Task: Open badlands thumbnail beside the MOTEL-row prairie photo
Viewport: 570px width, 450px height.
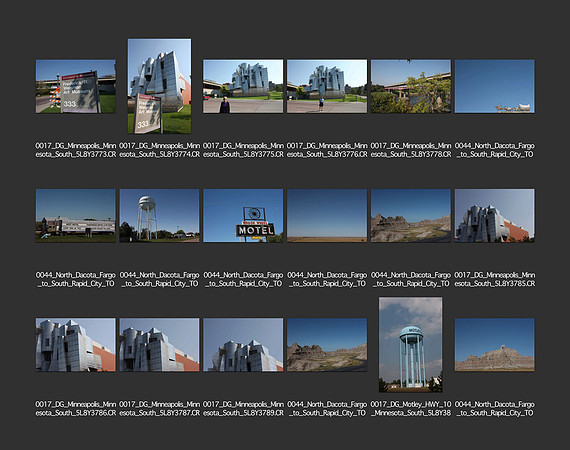Action: (x=411, y=216)
